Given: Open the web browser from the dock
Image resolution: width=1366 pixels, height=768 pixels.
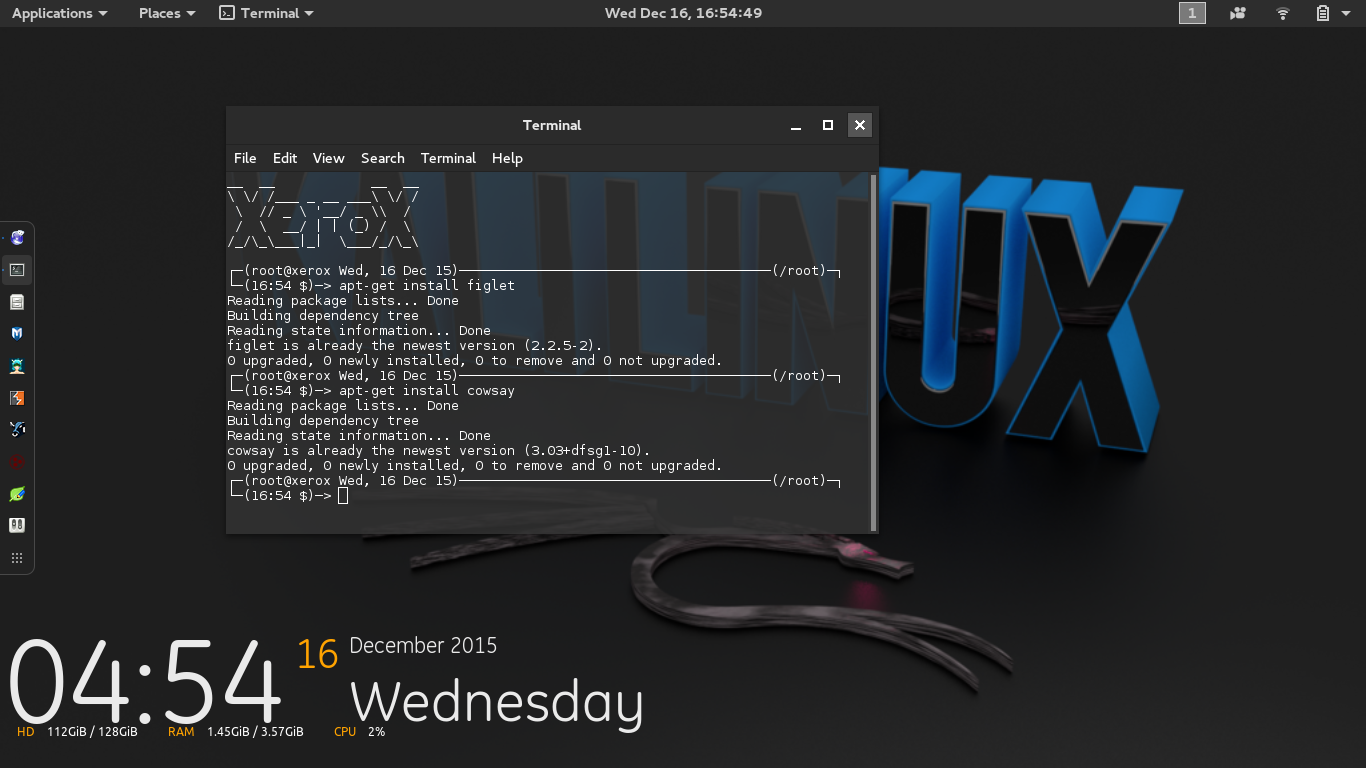Looking at the screenshot, I should 17,237.
